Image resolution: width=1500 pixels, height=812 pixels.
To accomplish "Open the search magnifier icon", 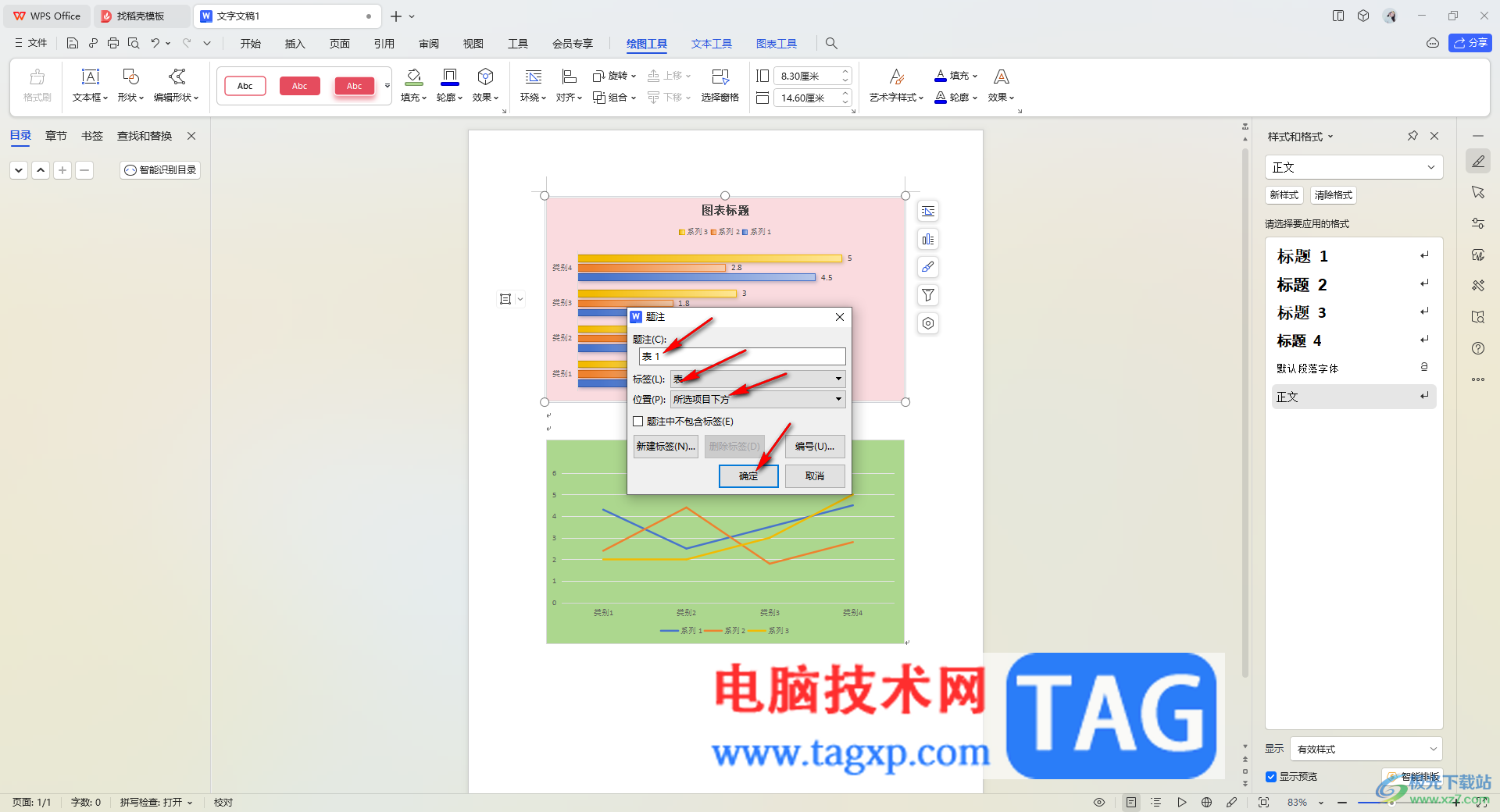I will [831, 44].
